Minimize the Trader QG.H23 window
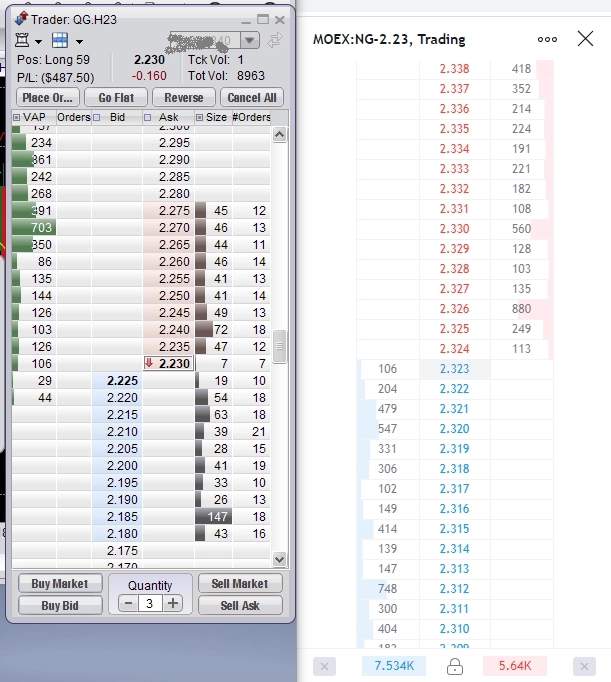This screenshot has width=611, height=682. point(246,21)
